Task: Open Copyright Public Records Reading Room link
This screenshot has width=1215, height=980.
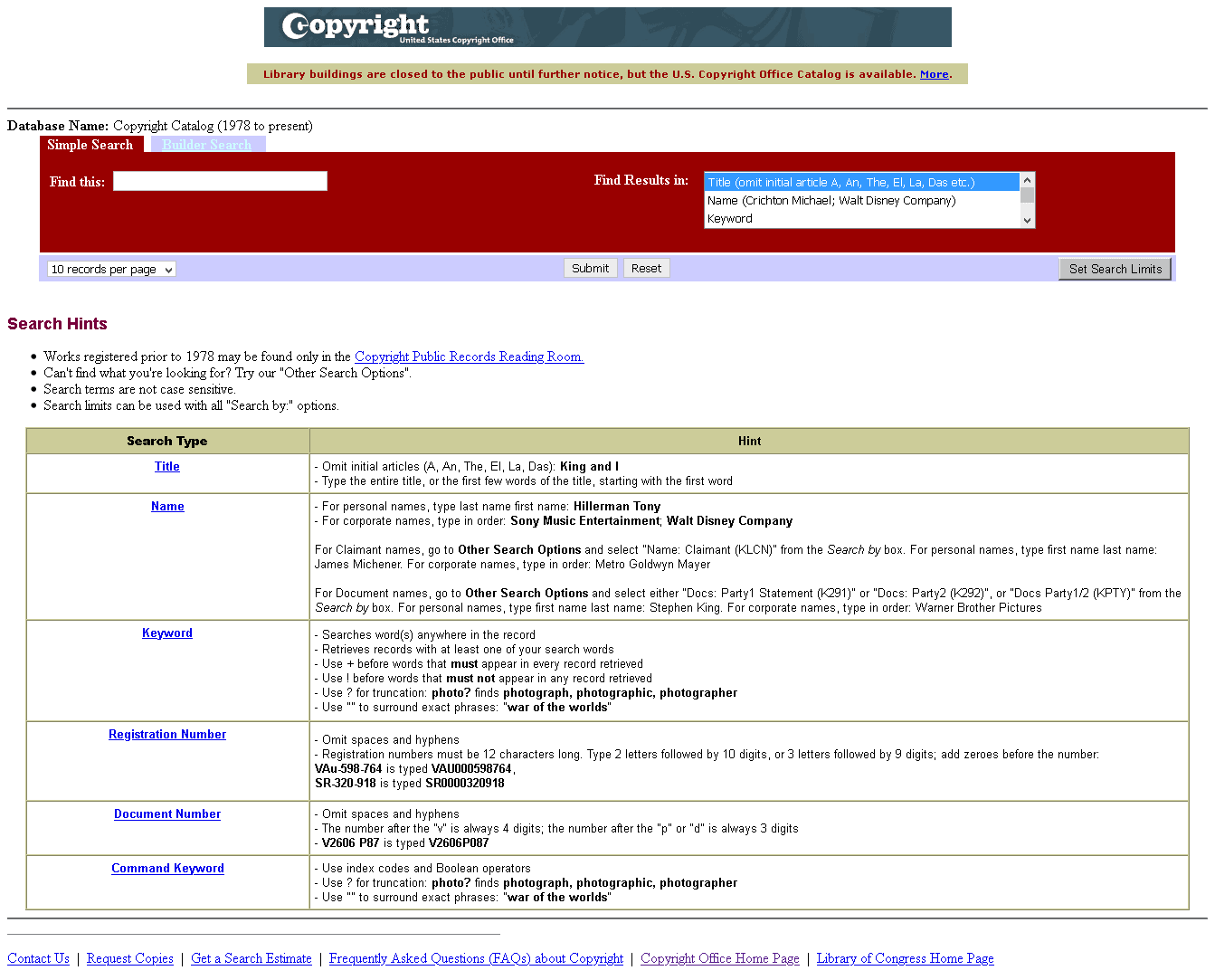Action: click(x=469, y=357)
